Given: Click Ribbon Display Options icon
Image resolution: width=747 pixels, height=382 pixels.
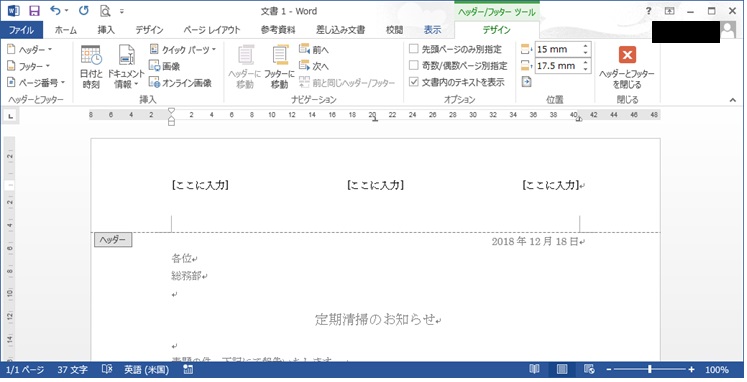Looking at the screenshot, I should point(669,11).
